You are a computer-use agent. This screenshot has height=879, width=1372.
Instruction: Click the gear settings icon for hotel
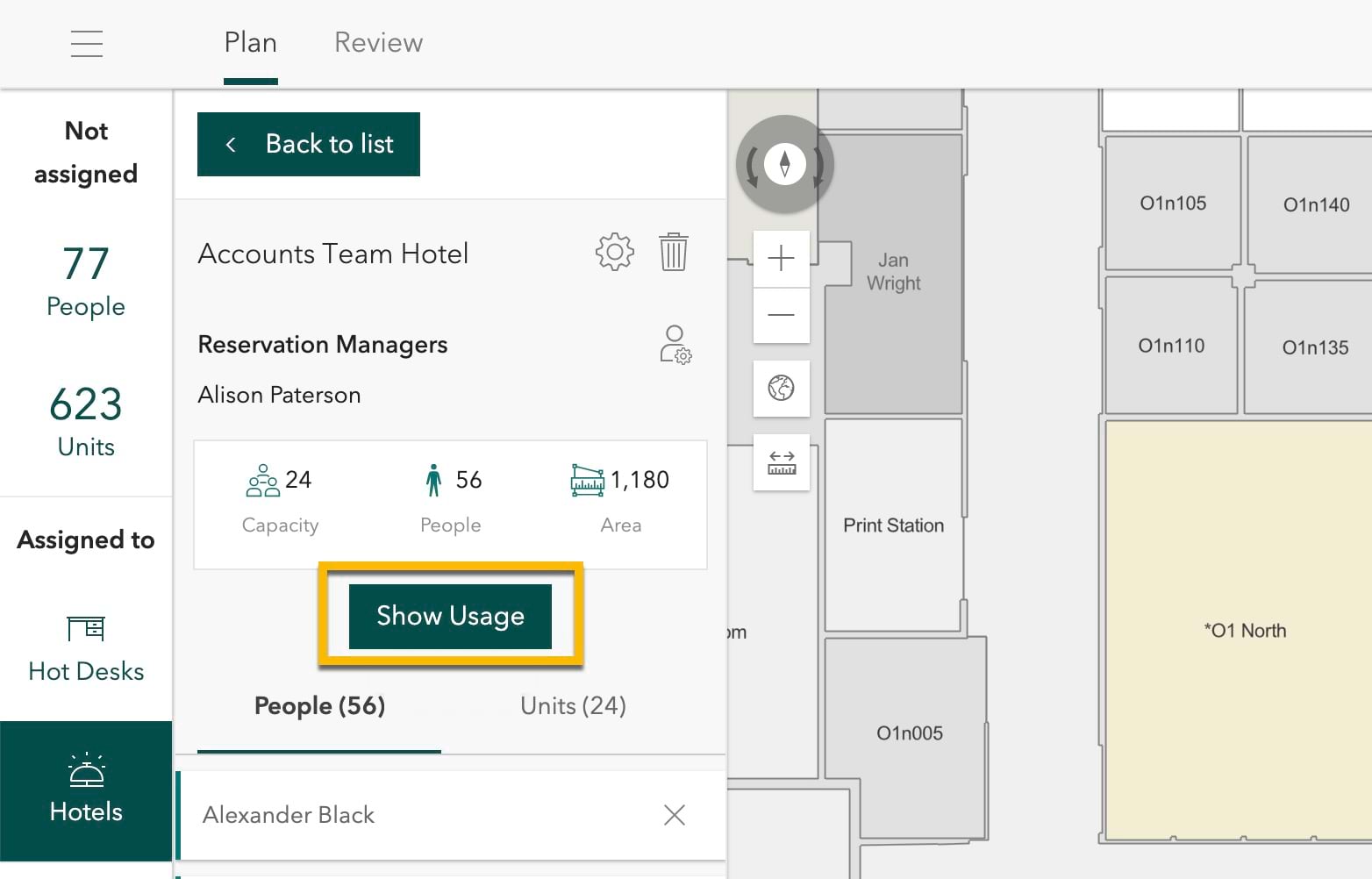(x=614, y=253)
